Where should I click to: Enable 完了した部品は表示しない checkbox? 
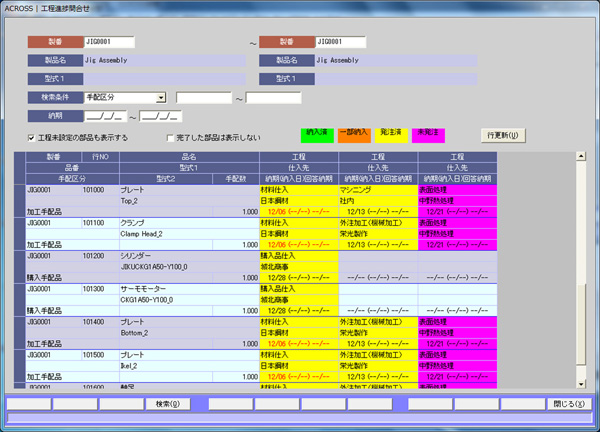click(x=170, y=138)
